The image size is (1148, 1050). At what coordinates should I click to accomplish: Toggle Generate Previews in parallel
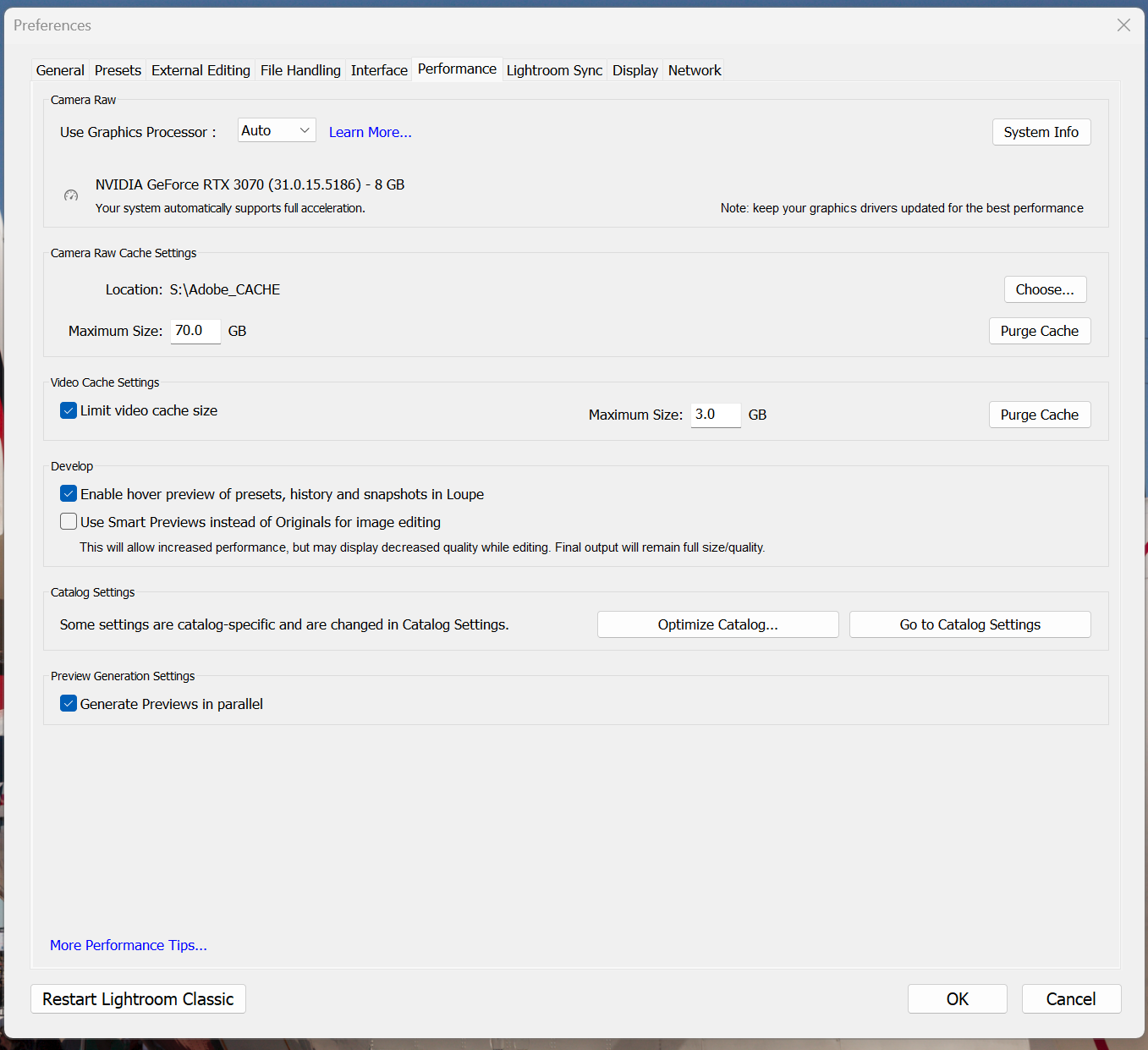click(x=68, y=703)
